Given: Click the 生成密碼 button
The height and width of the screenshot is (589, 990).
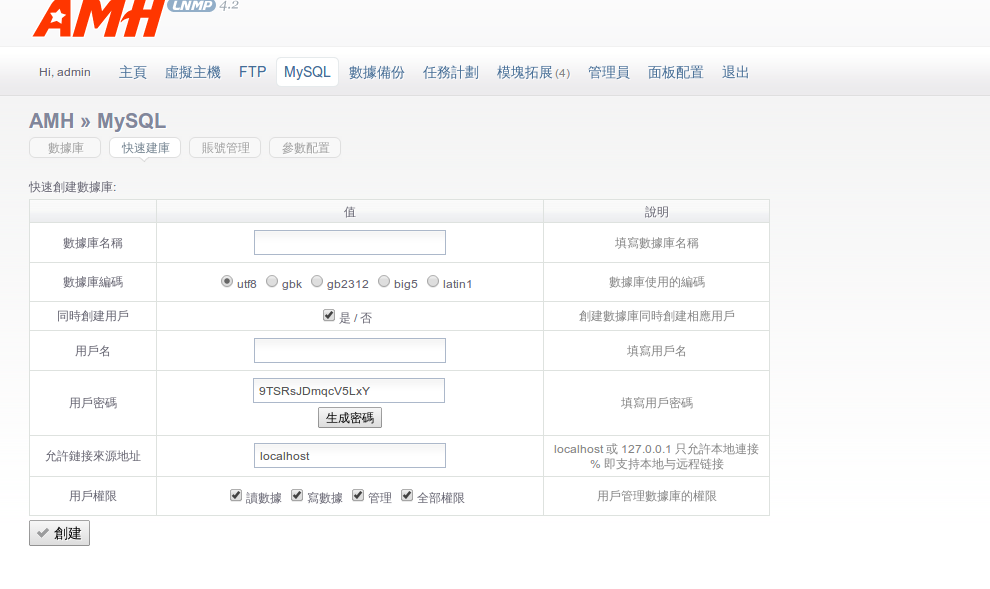Looking at the screenshot, I should 350,418.
